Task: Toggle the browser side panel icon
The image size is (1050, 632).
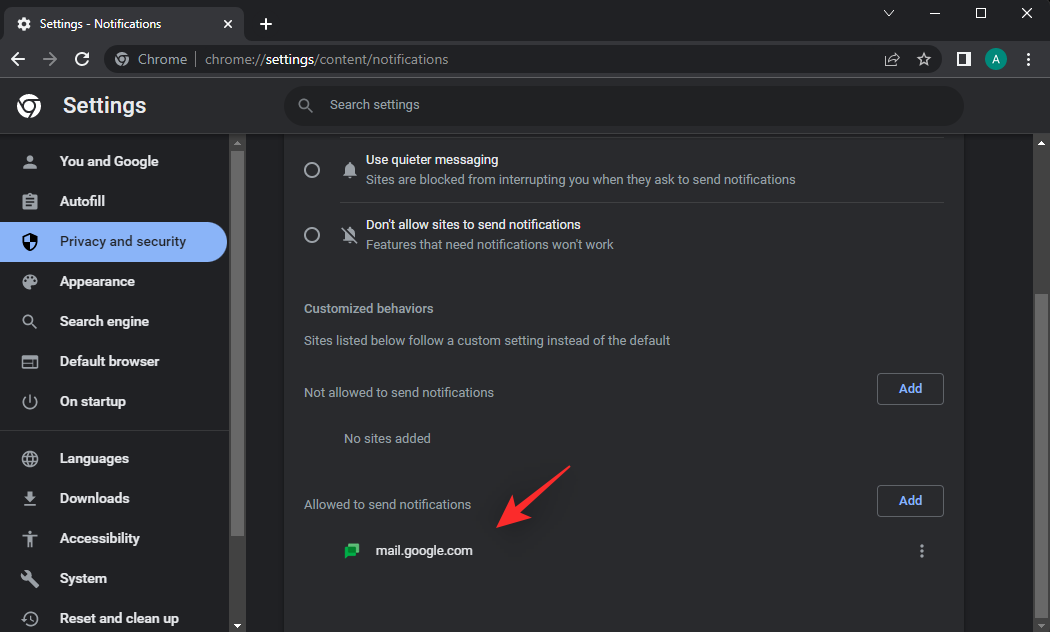Action: click(963, 59)
